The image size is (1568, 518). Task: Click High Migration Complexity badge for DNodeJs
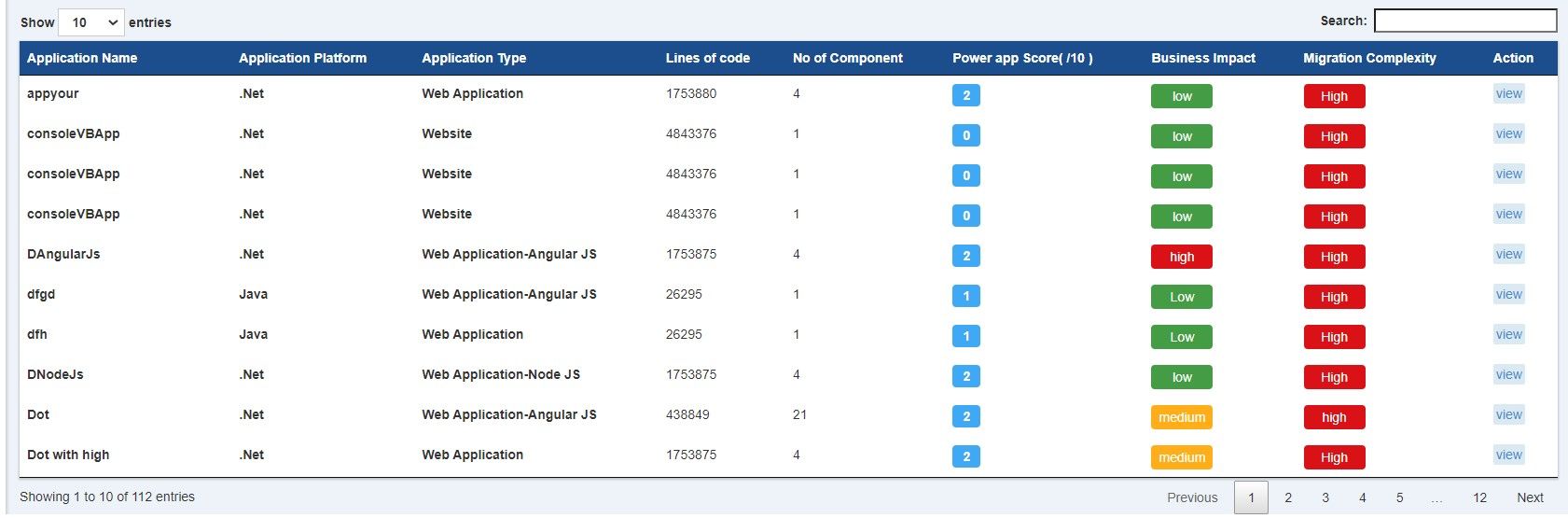[1334, 377]
